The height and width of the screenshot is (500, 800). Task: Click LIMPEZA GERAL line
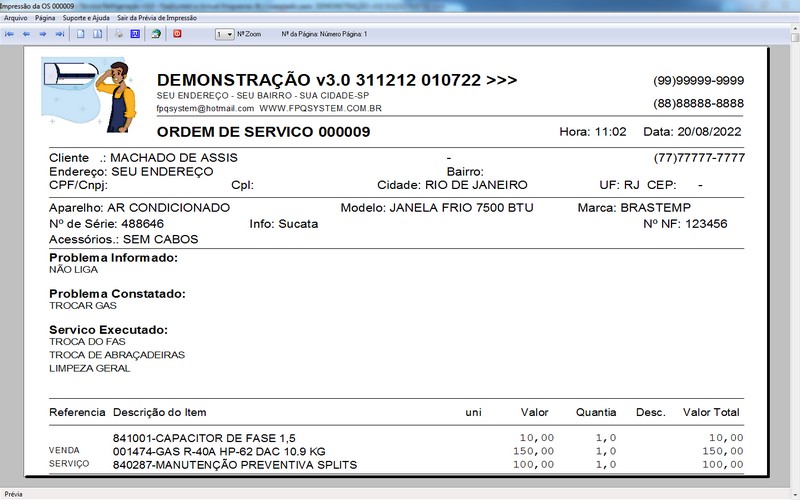click(90, 368)
